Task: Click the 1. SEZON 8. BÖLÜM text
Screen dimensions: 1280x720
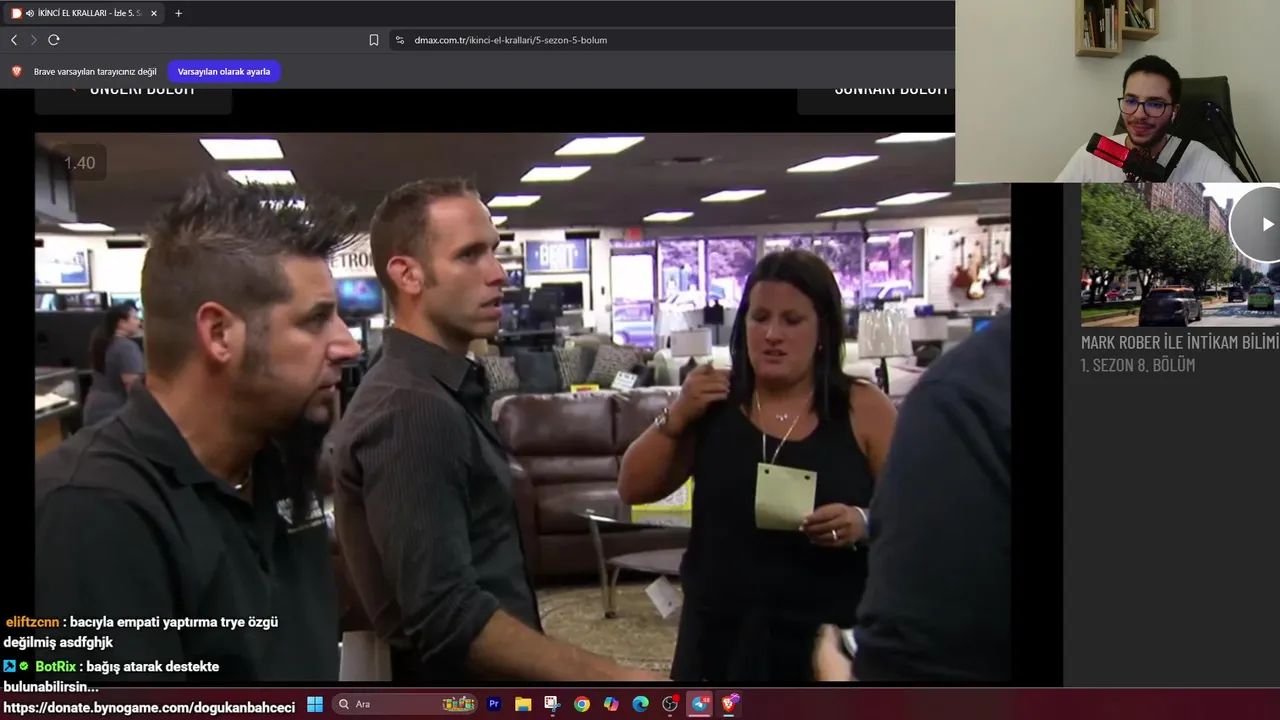Action: click(x=1138, y=365)
